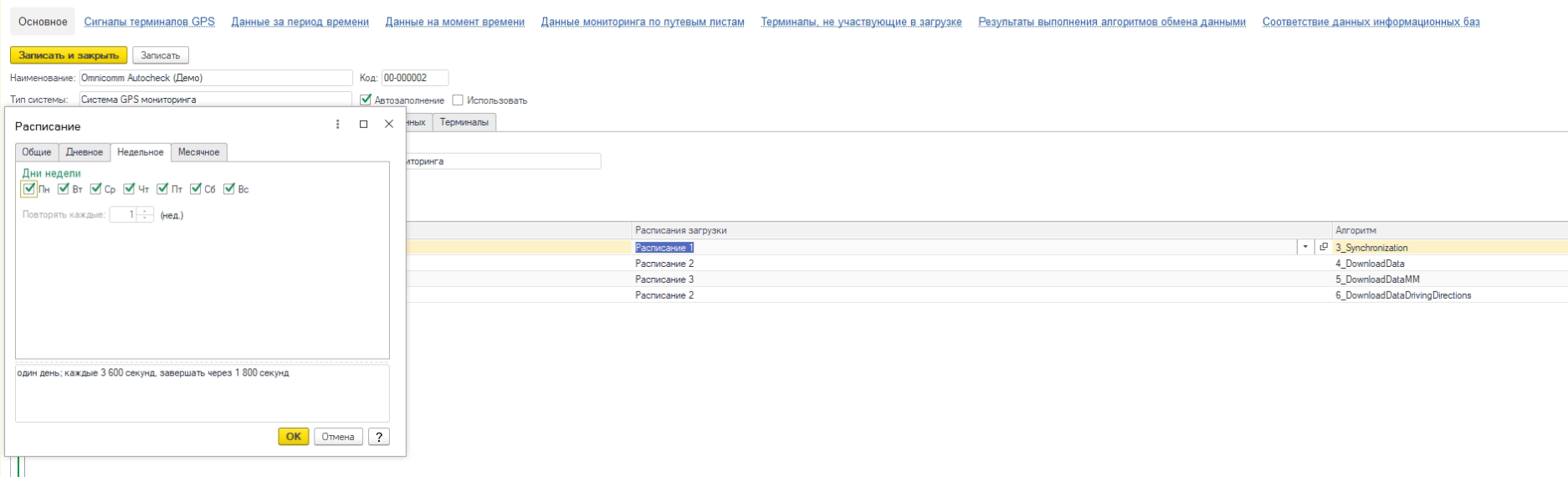Open Данные мониторинга по путевым листам
1568x477 pixels.
(643, 22)
